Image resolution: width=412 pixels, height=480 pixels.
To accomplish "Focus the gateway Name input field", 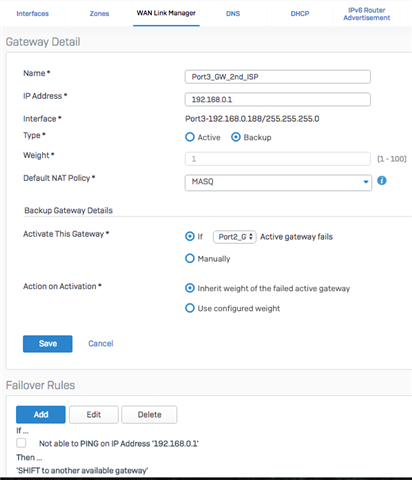I will pos(278,77).
